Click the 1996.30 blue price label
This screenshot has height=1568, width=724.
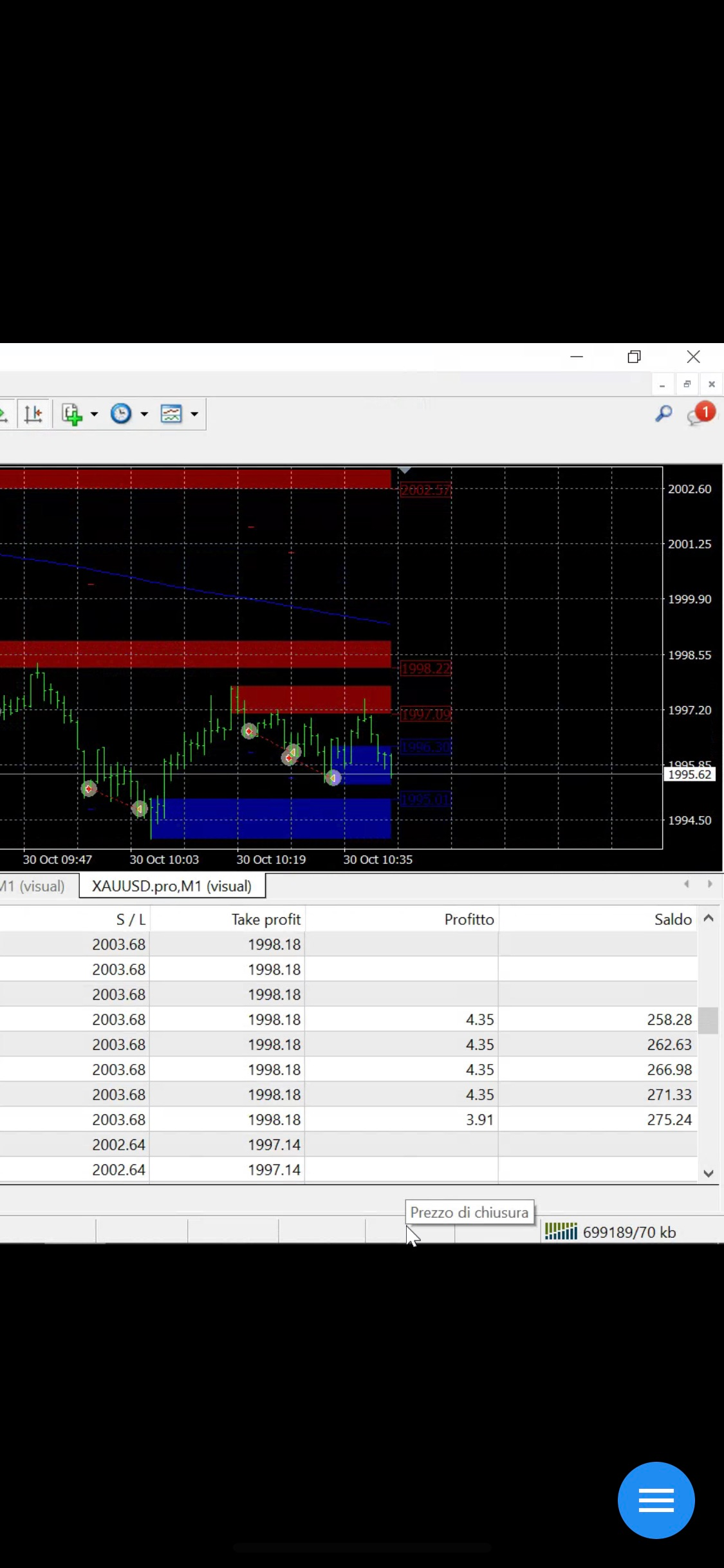point(425,747)
